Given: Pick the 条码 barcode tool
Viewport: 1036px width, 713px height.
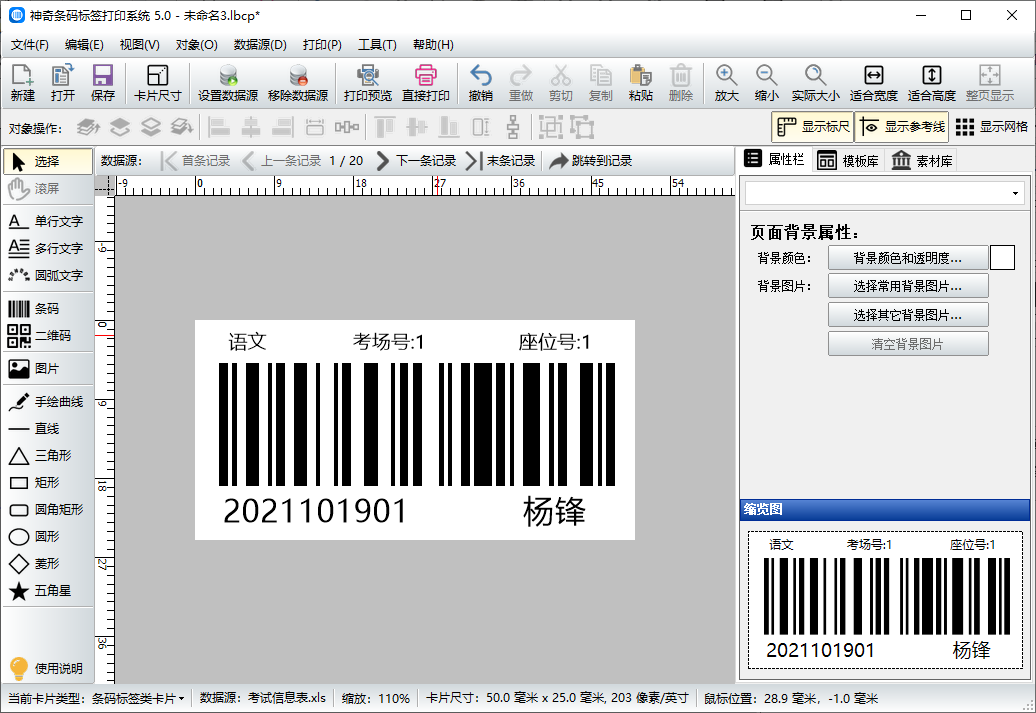Looking at the screenshot, I should click(x=48, y=309).
